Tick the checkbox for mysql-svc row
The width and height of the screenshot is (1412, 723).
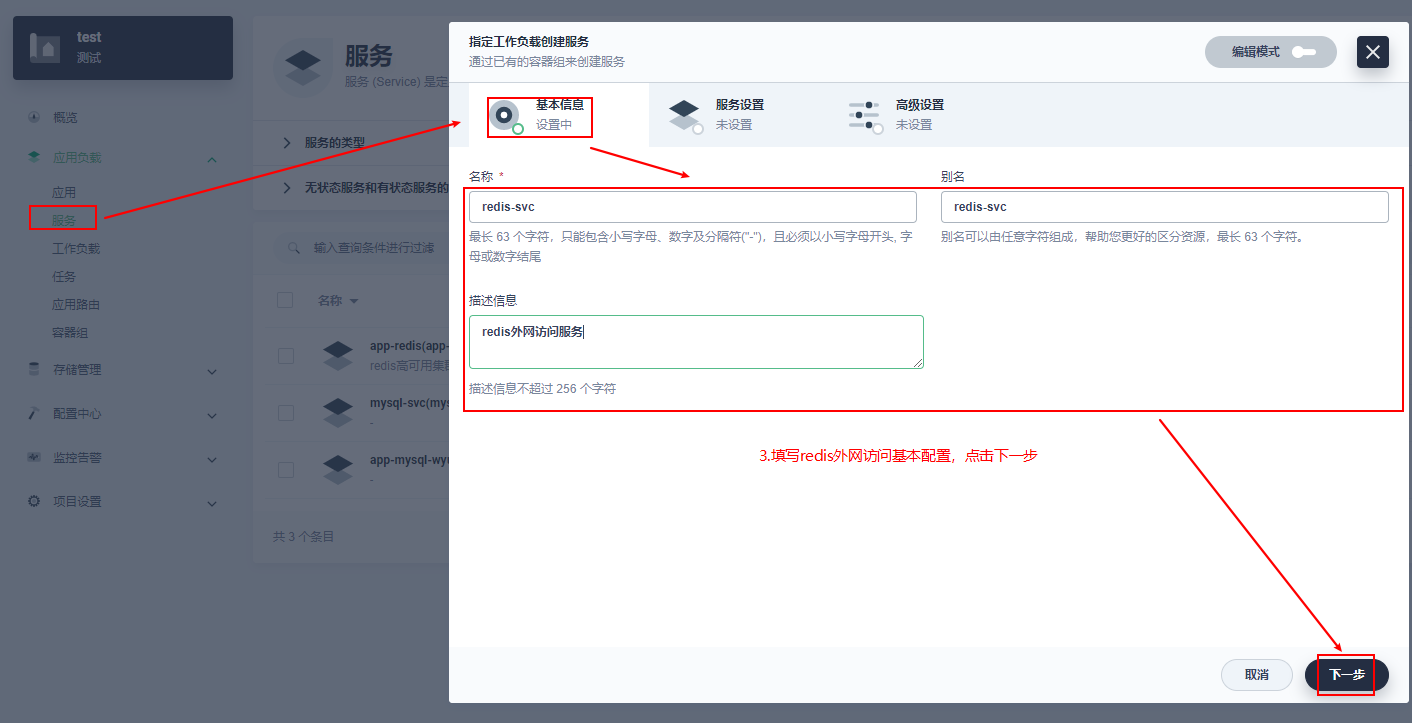click(286, 412)
